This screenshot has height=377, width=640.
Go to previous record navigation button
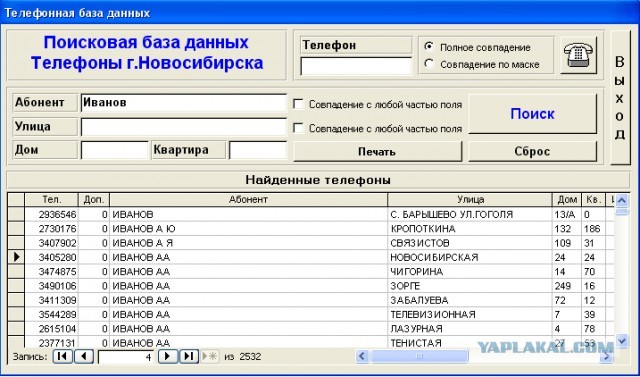[x=84, y=356]
